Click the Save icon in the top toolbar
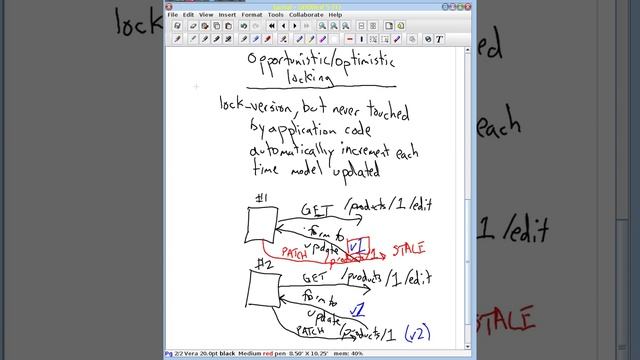The width and height of the screenshot is (640, 360). coord(177,26)
